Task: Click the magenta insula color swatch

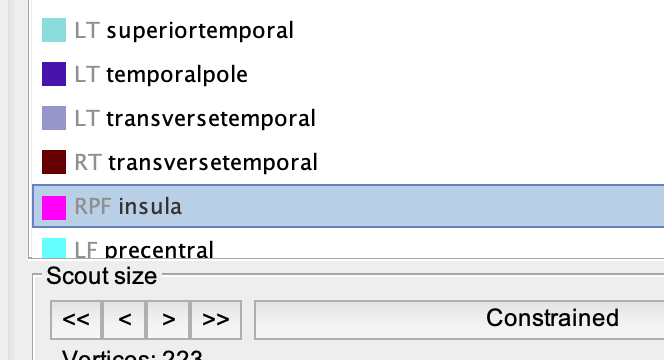Action: pyautogui.click(x=54, y=208)
